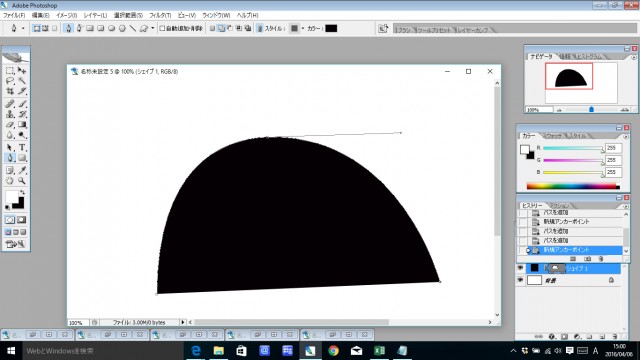Select the Pen tool in toolbox
Screen dimensions: 640x360
tap(10, 158)
